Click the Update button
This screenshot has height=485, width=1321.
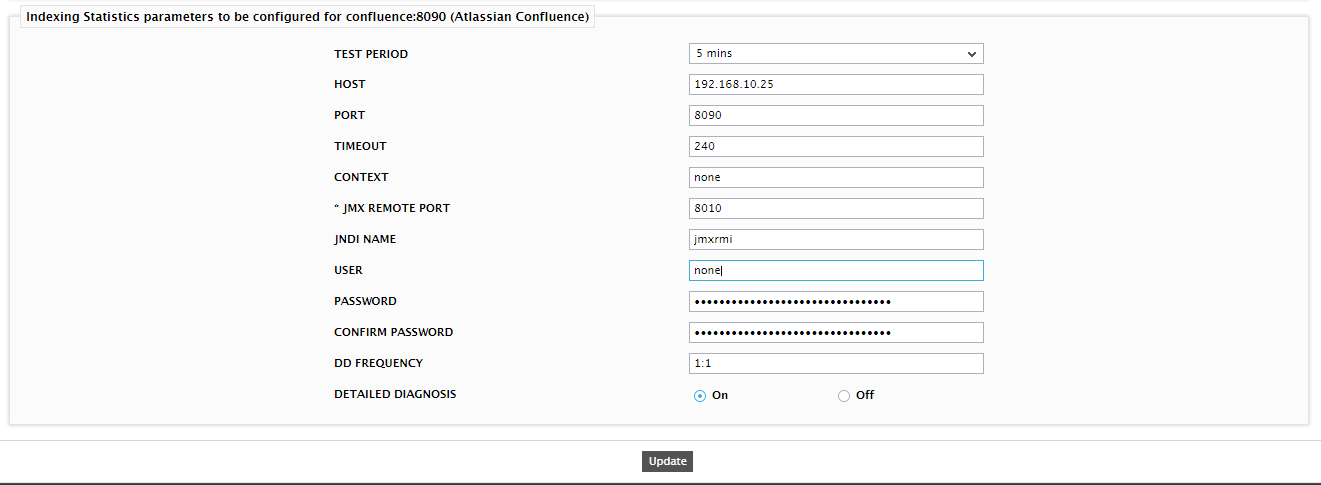[x=667, y=461]
